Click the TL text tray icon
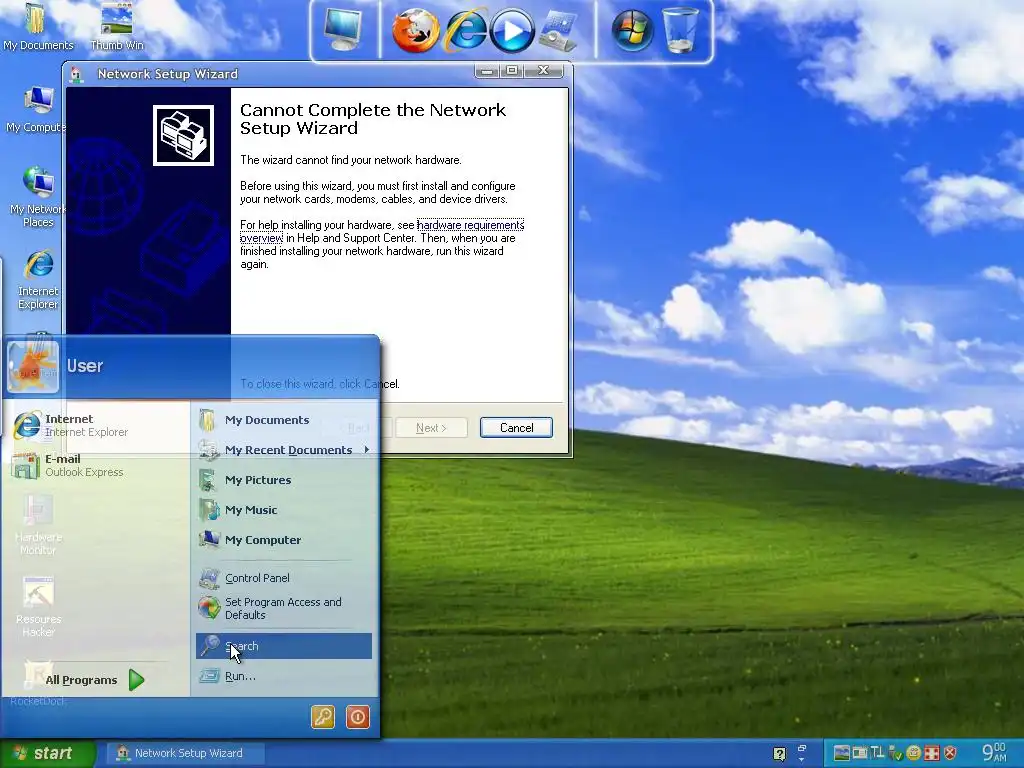This screenshot has height=768, width=1024. (877, 753)
